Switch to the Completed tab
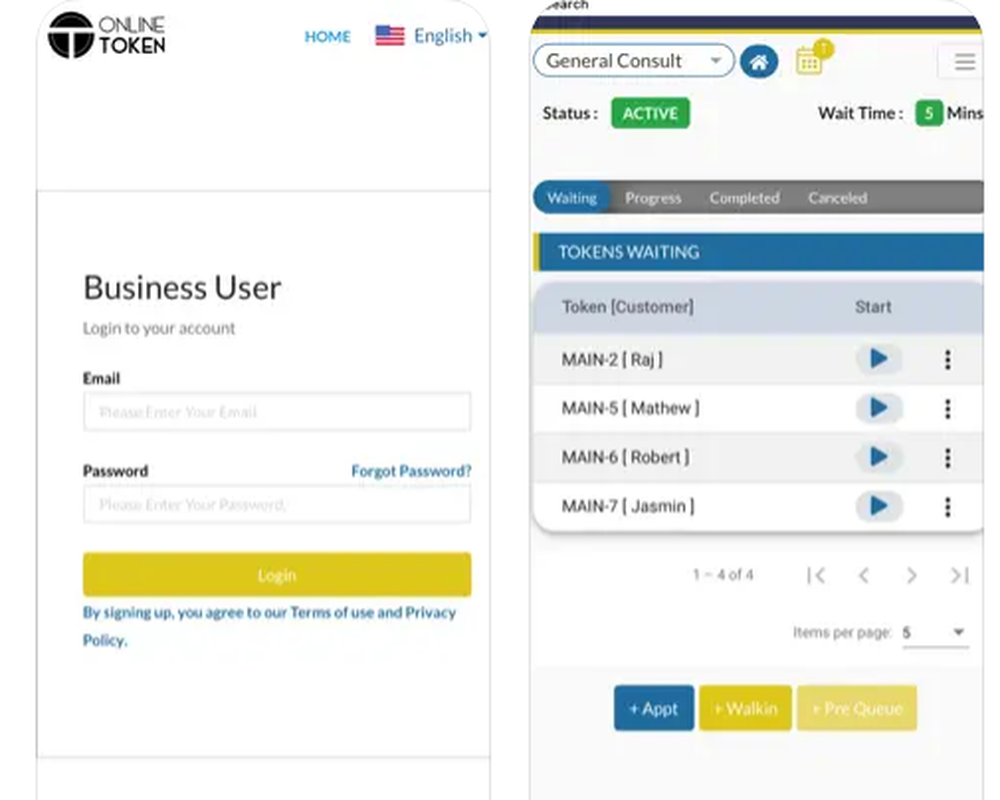This screenshot has height=800, width=1000. [744, 198]
